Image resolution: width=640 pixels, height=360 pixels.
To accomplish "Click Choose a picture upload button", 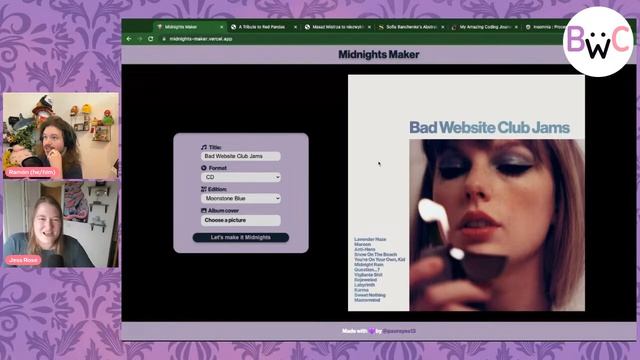I will (x=241, y=220).
